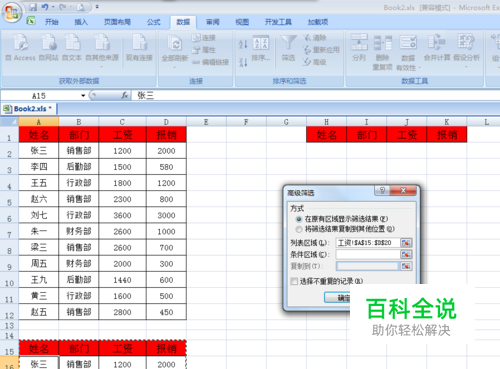500x369 pixels.
Task: Click the 确定 OK button in dialog
Action: point(337,297)
